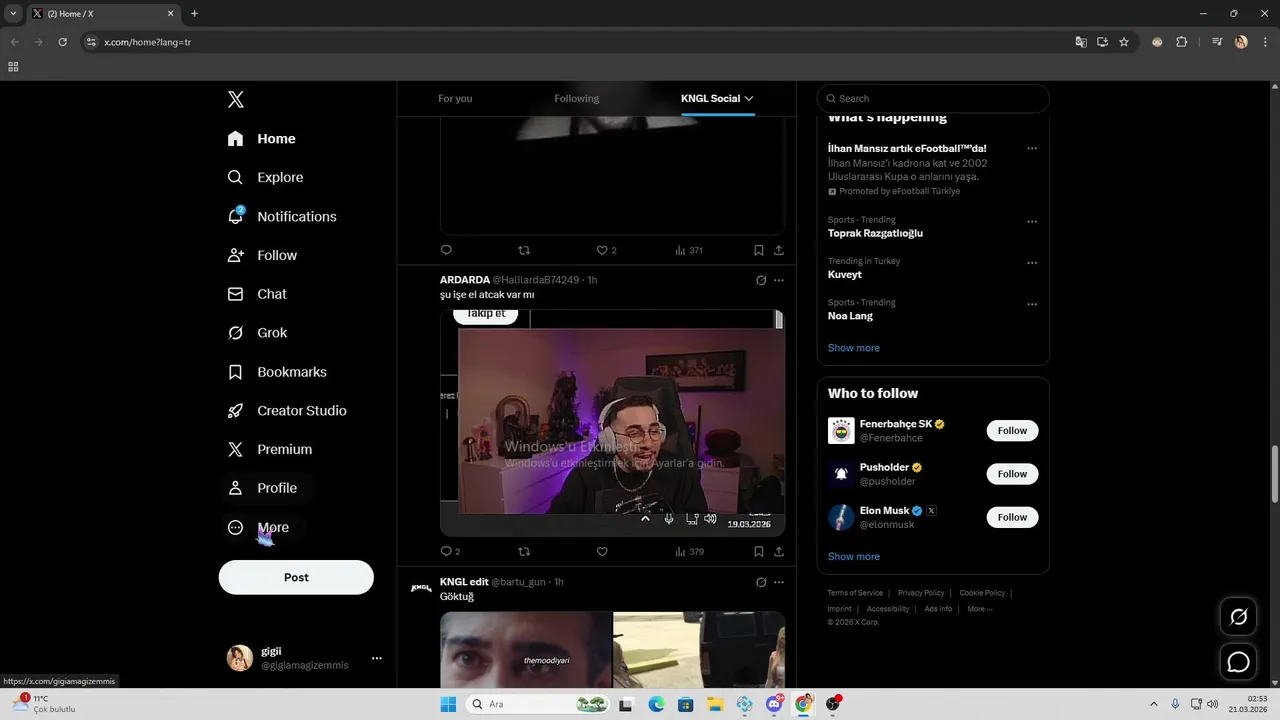Screen dimensions: 1280x720
Task: Open the Follow page in sidebar
Action: (262, 255)
